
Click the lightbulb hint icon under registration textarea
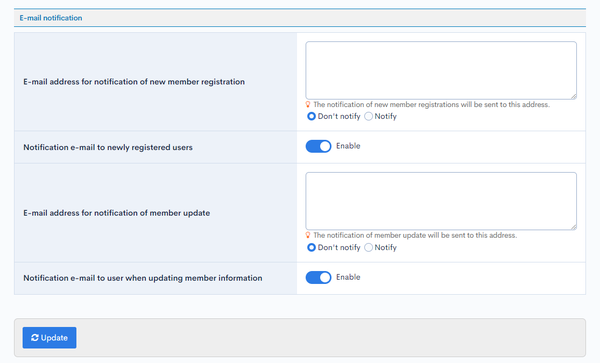(x=308, y=104)
